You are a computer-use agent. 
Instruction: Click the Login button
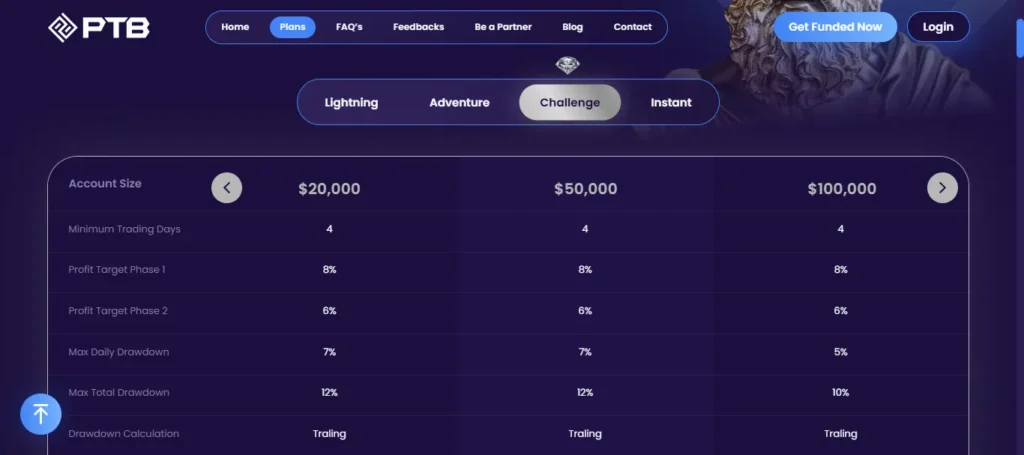tap(938, 27)
